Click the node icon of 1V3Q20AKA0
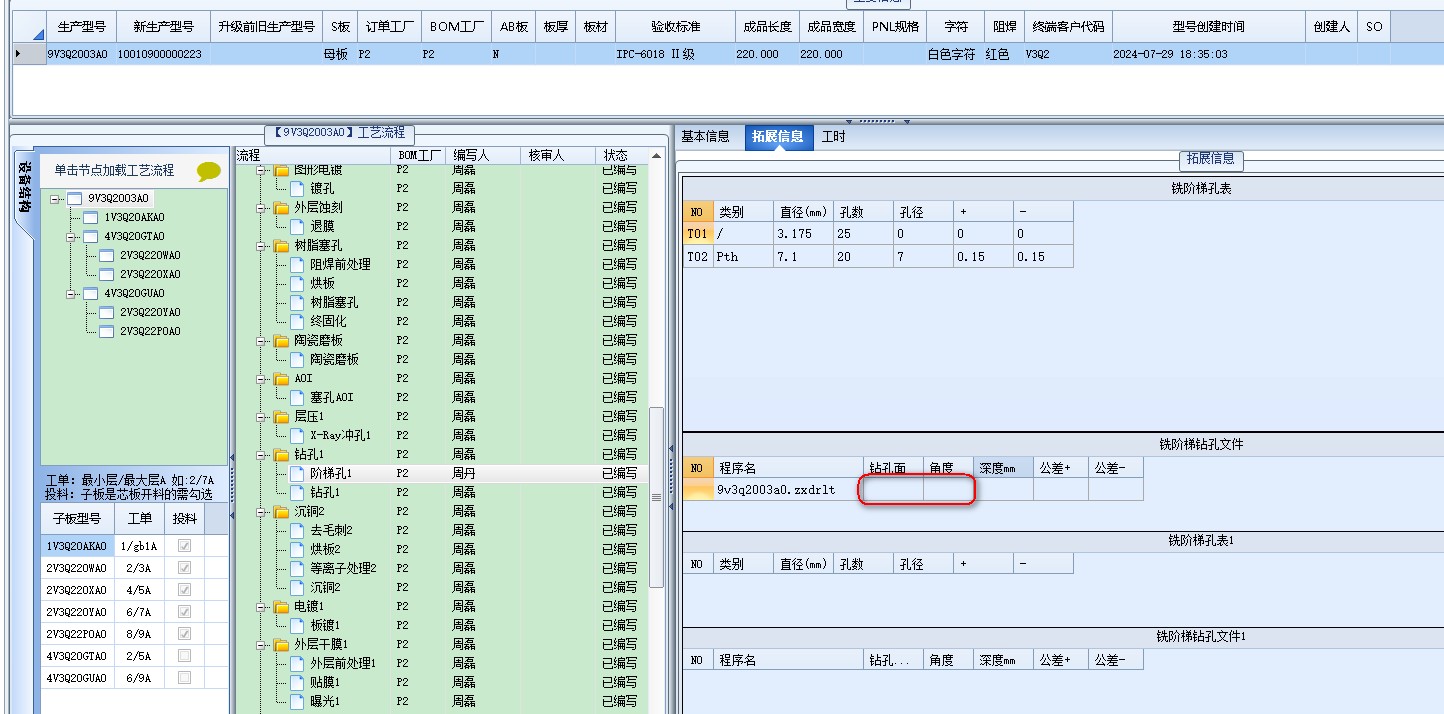Viewport: 1444px width, 714px height. point(91,218)
